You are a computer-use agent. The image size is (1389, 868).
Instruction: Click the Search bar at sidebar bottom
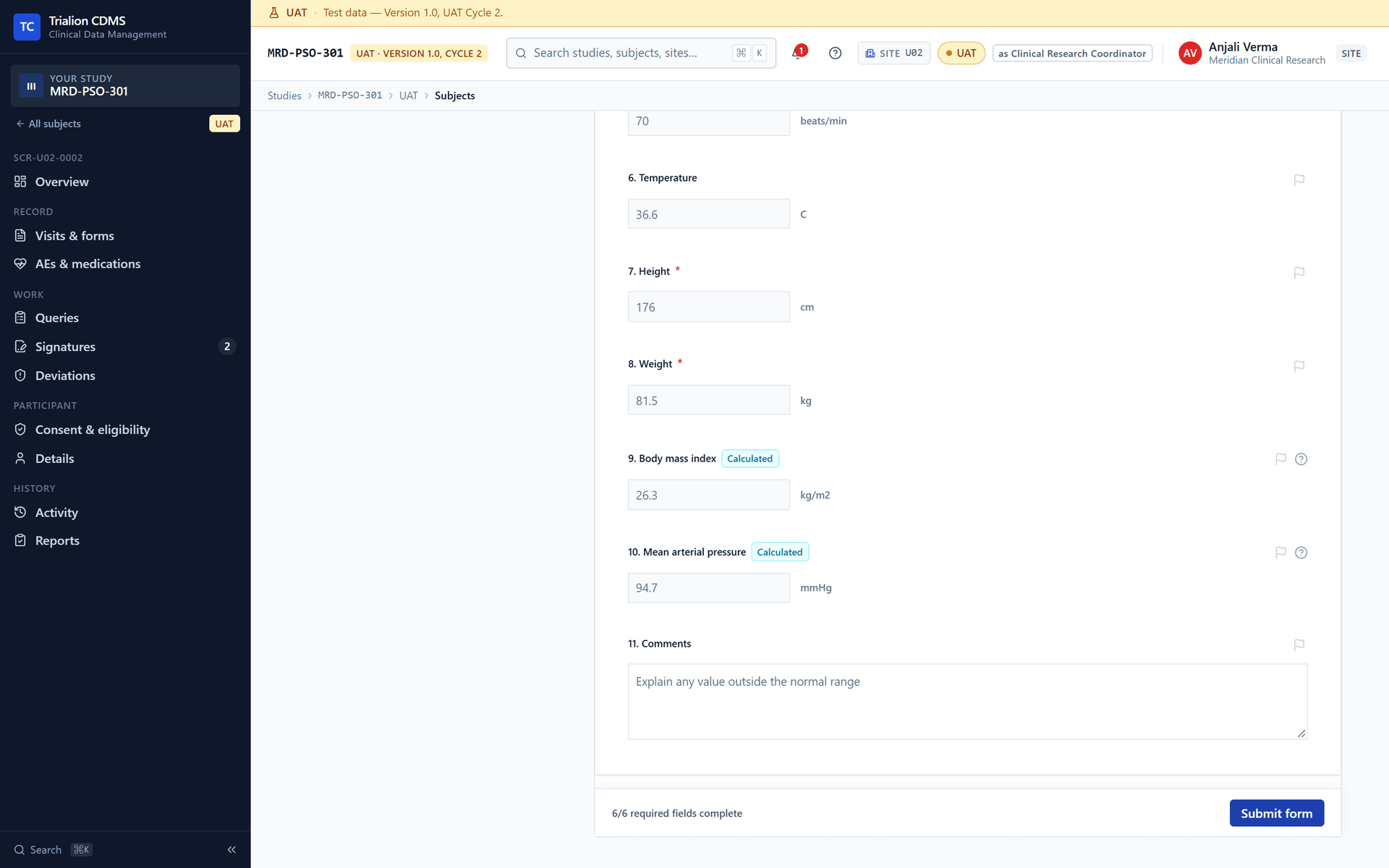tap(54, 849)
